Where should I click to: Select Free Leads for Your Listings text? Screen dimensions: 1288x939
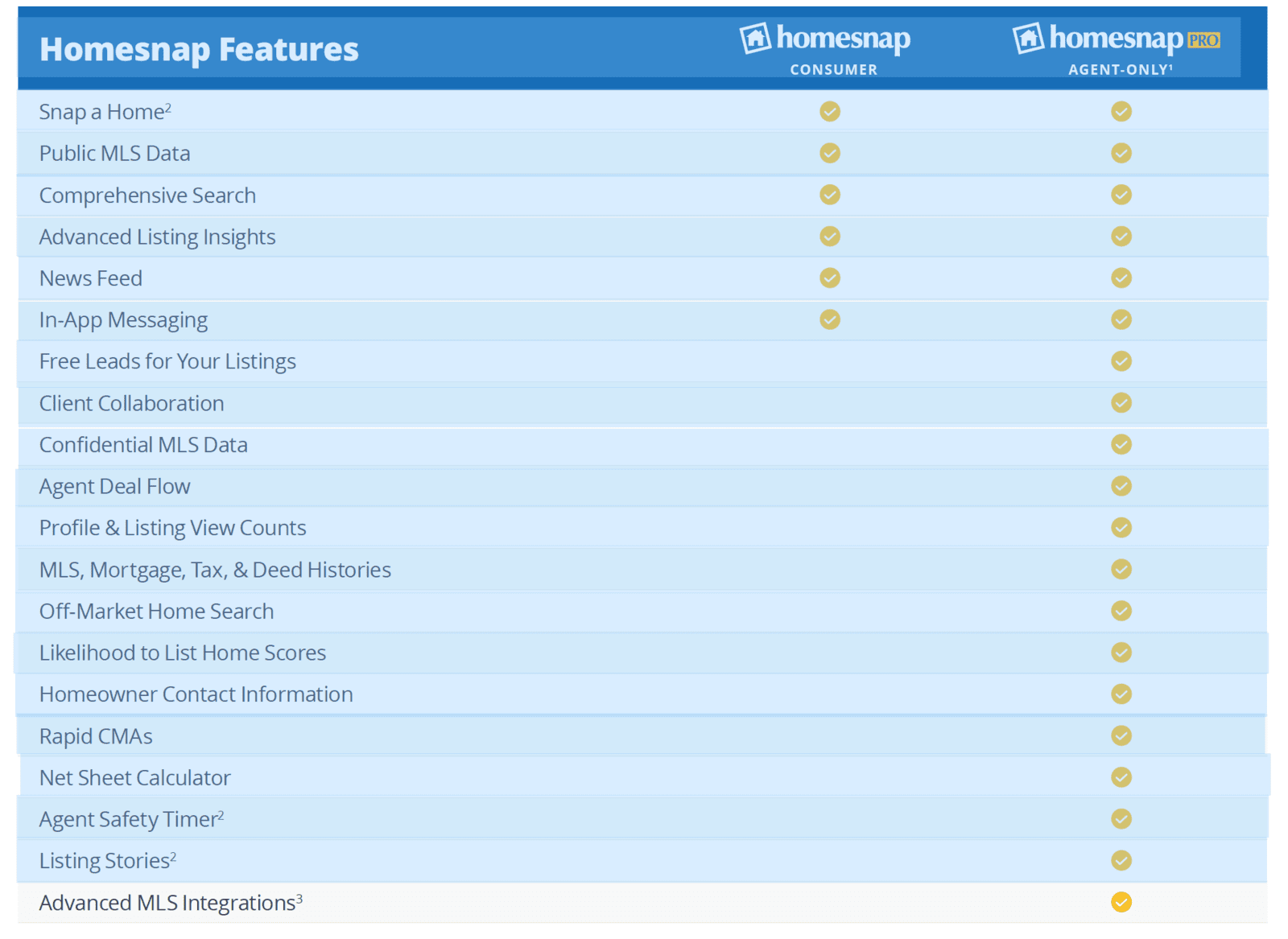(168, 362)
